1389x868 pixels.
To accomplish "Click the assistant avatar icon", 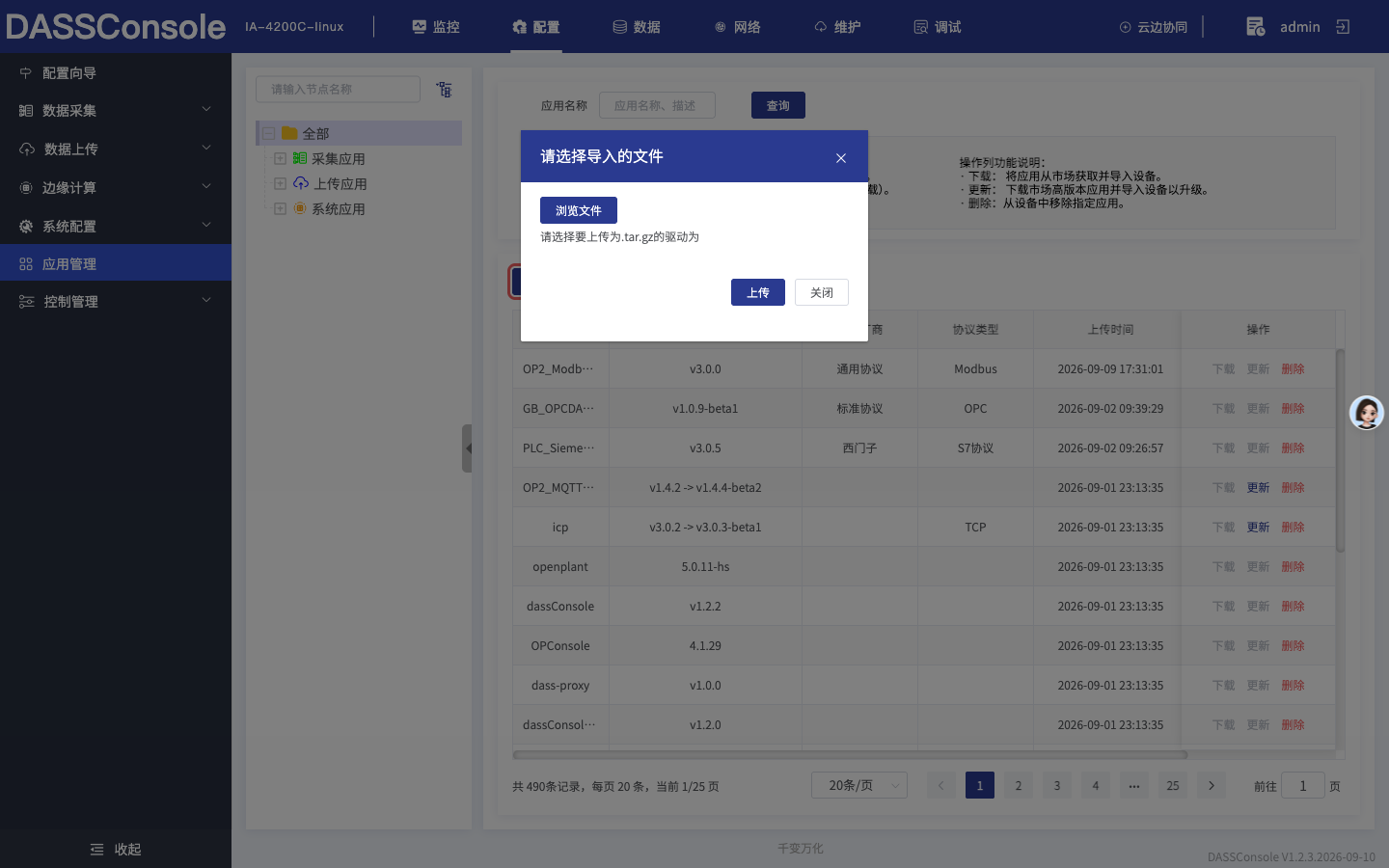I will [1367, 413].
